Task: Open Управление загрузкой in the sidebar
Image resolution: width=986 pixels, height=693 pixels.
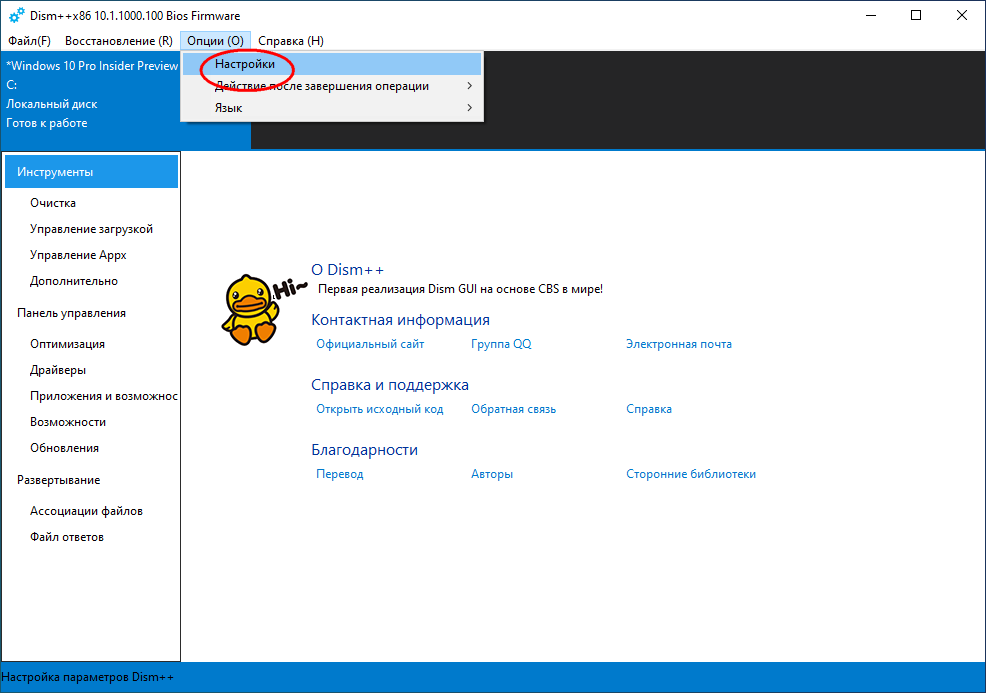Action: tap(91, 229)
